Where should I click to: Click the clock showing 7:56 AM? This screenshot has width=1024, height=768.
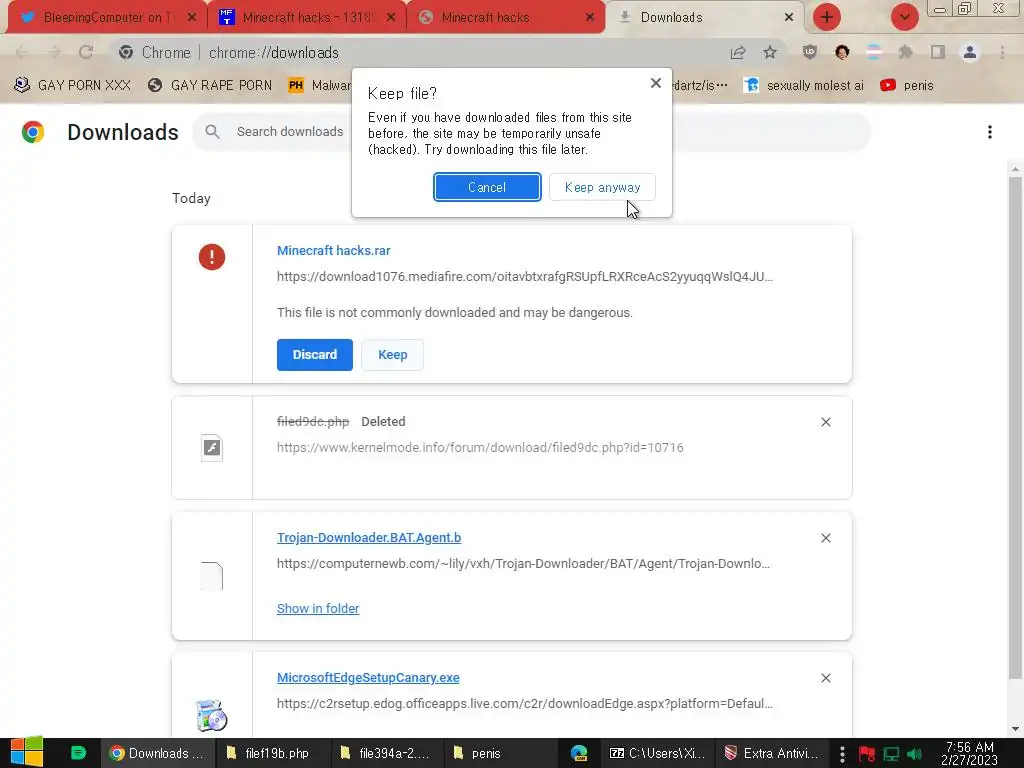(x=969, y=753)
